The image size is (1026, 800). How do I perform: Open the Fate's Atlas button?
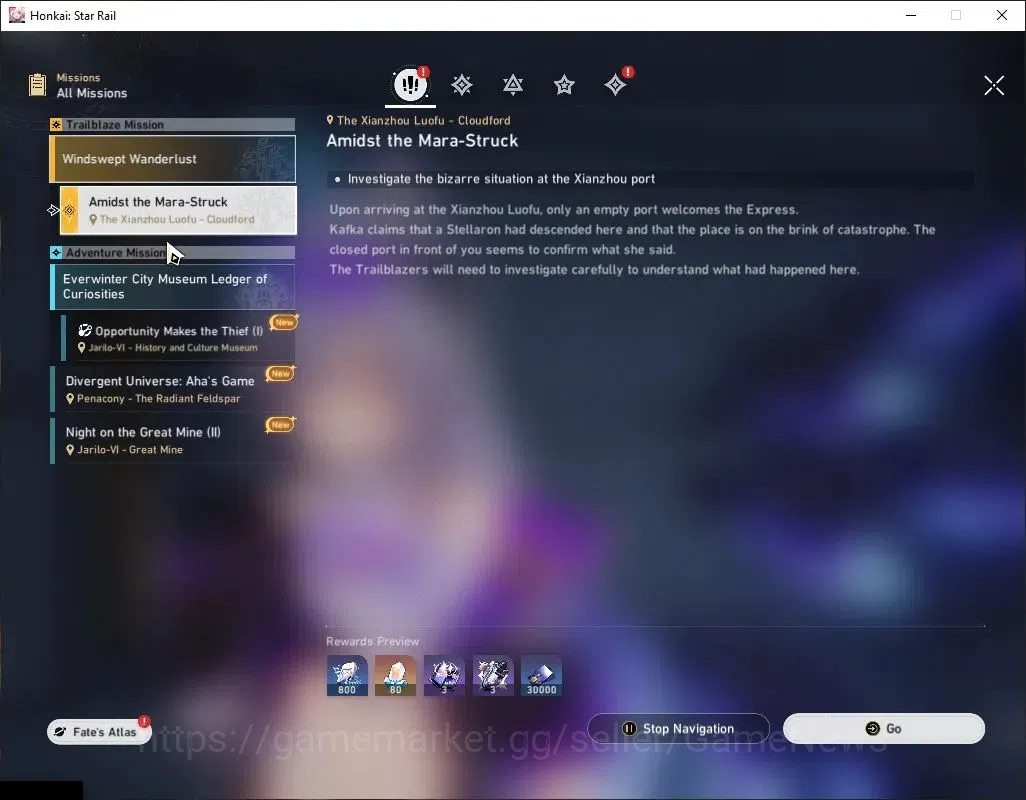[99, 732]
